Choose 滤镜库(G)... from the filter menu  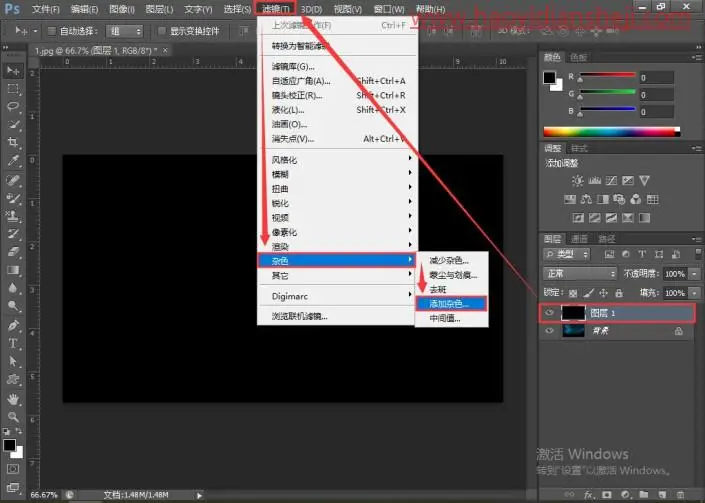point(337,67)
